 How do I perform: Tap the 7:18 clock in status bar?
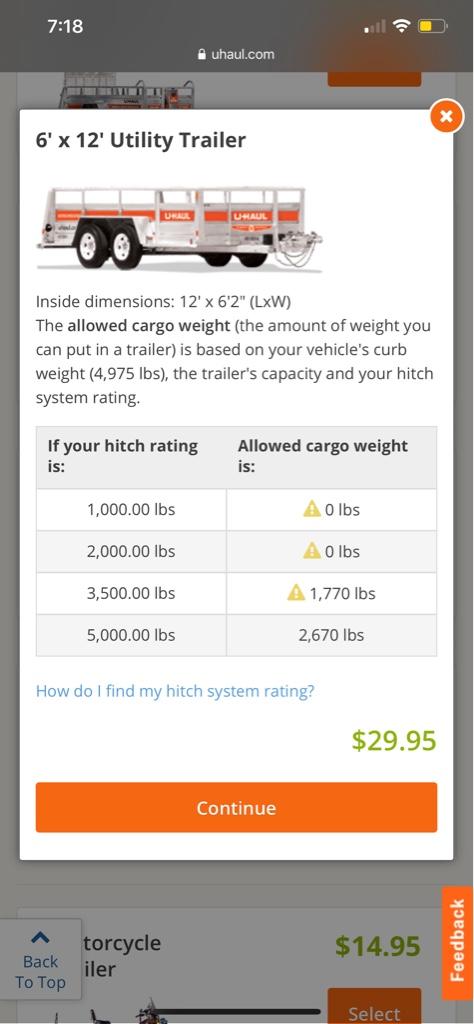click(65, 26)
